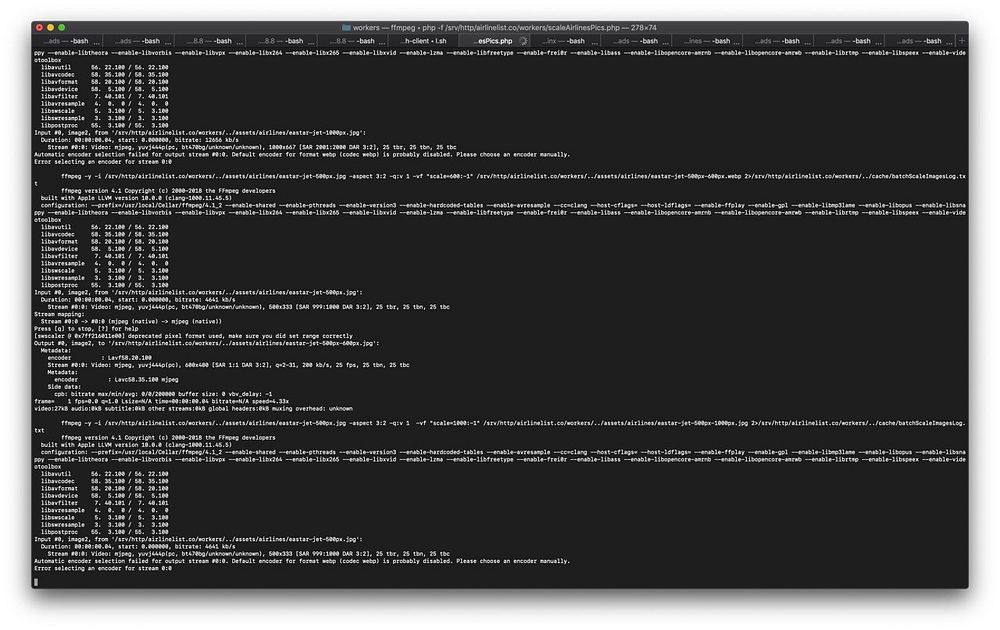Click the terminal cursor block at the prompt

[36, 582]
